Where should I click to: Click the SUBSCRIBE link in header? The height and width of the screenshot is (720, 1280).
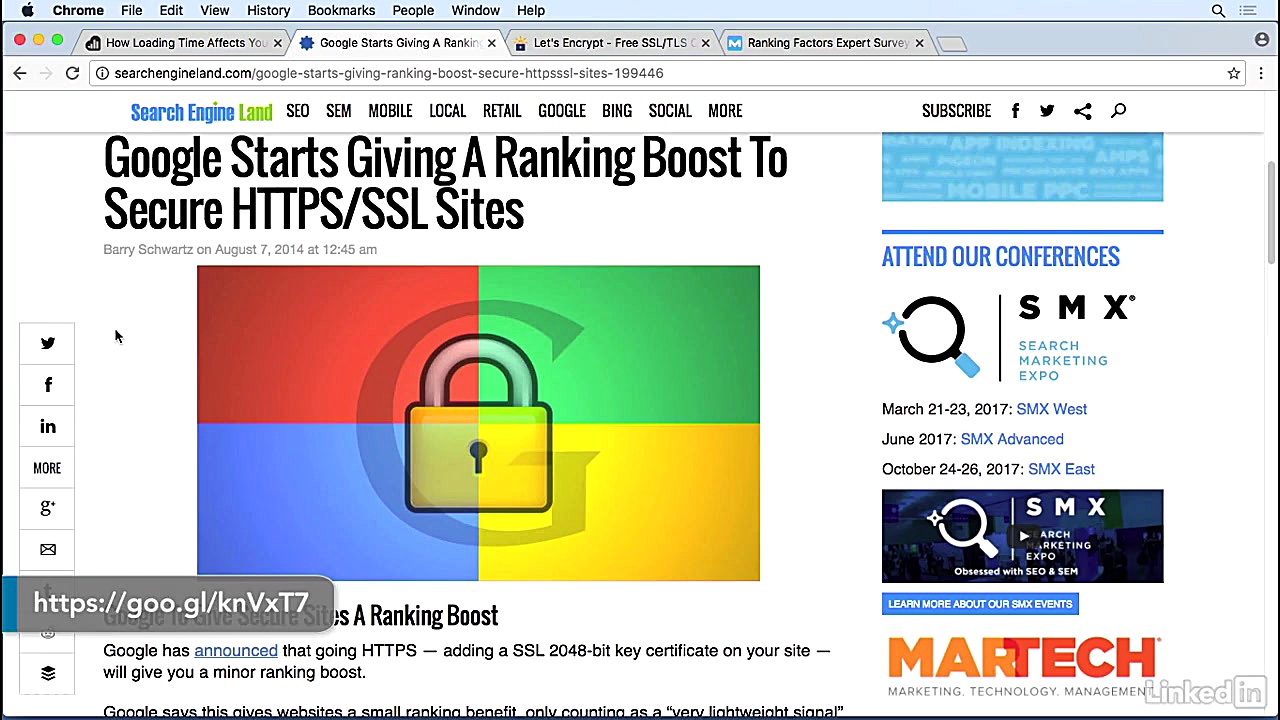coord(956,111)
